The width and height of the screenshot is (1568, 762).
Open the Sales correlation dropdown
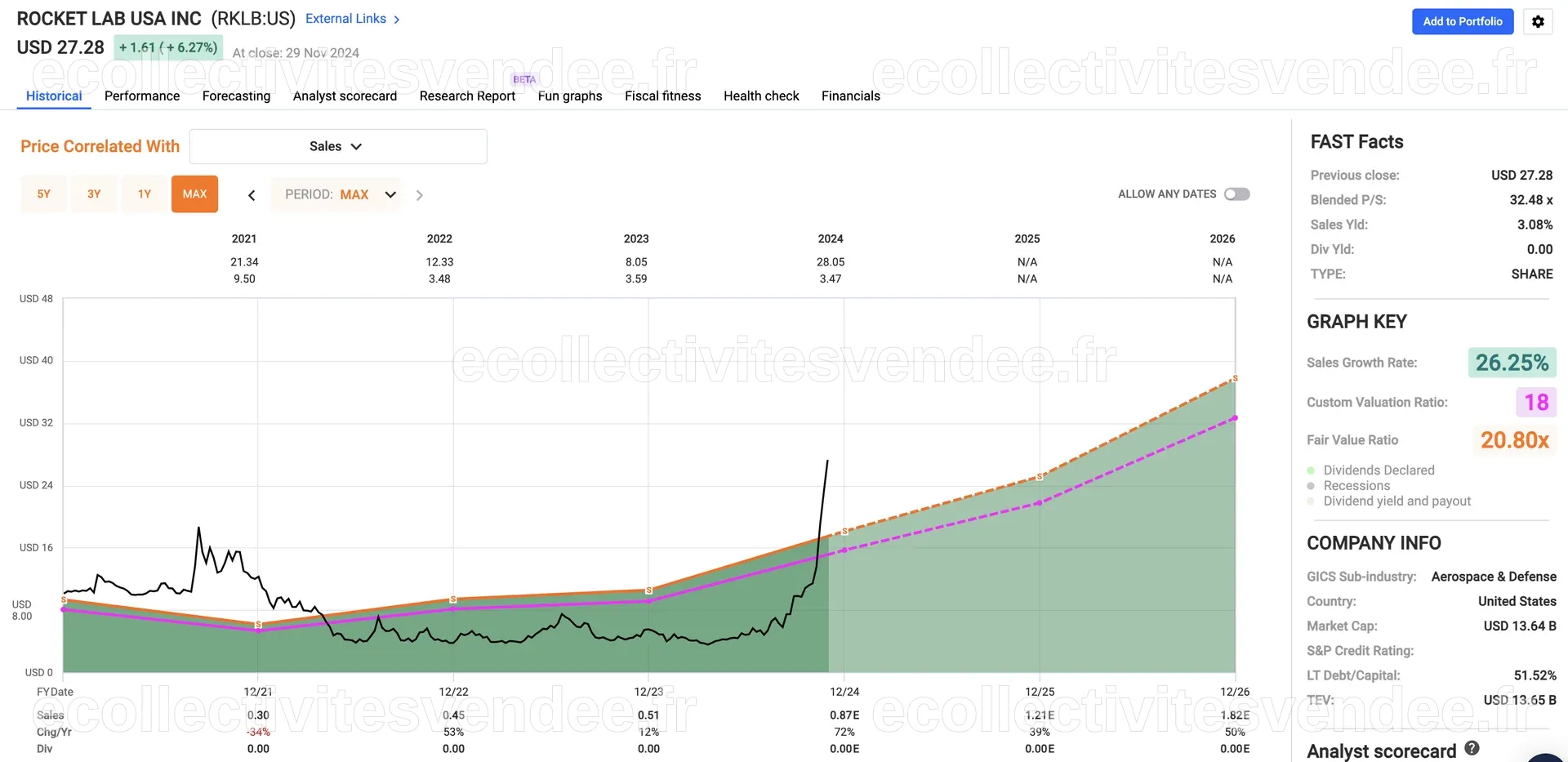coord(338,146)
